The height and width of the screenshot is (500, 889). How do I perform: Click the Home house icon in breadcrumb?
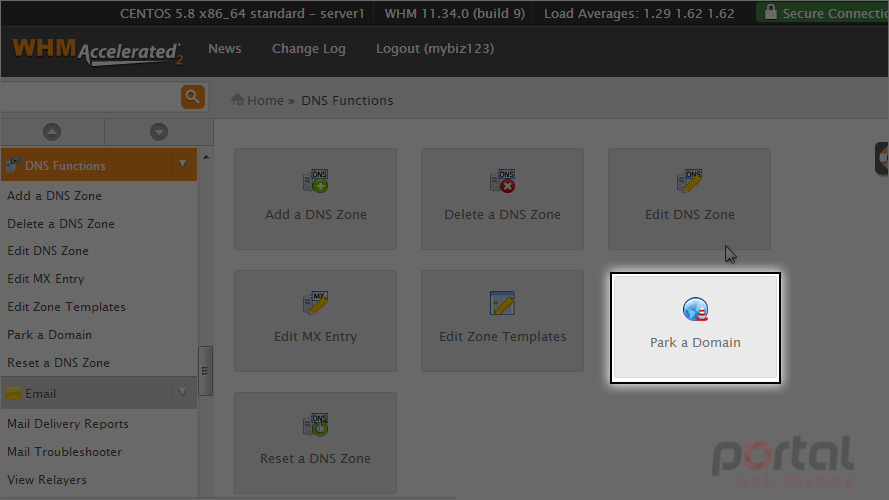tap(238, 100)
